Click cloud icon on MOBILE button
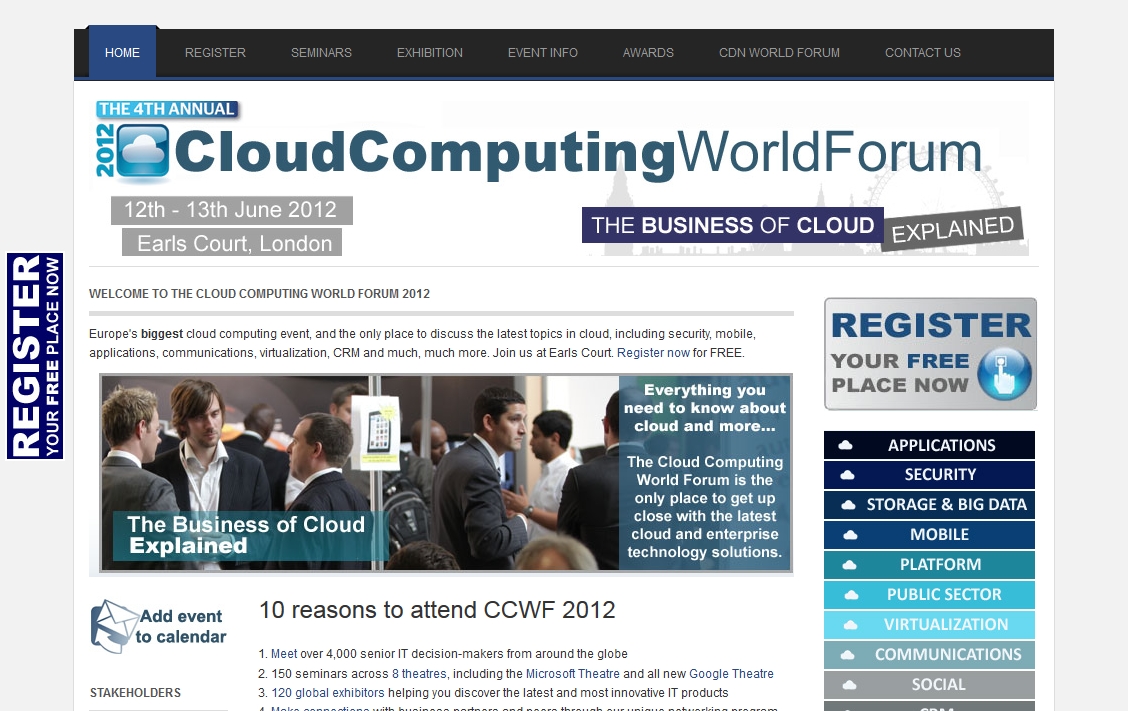Screen dimensions: 1128x711 pyautogui.click(x=850, y=535)
